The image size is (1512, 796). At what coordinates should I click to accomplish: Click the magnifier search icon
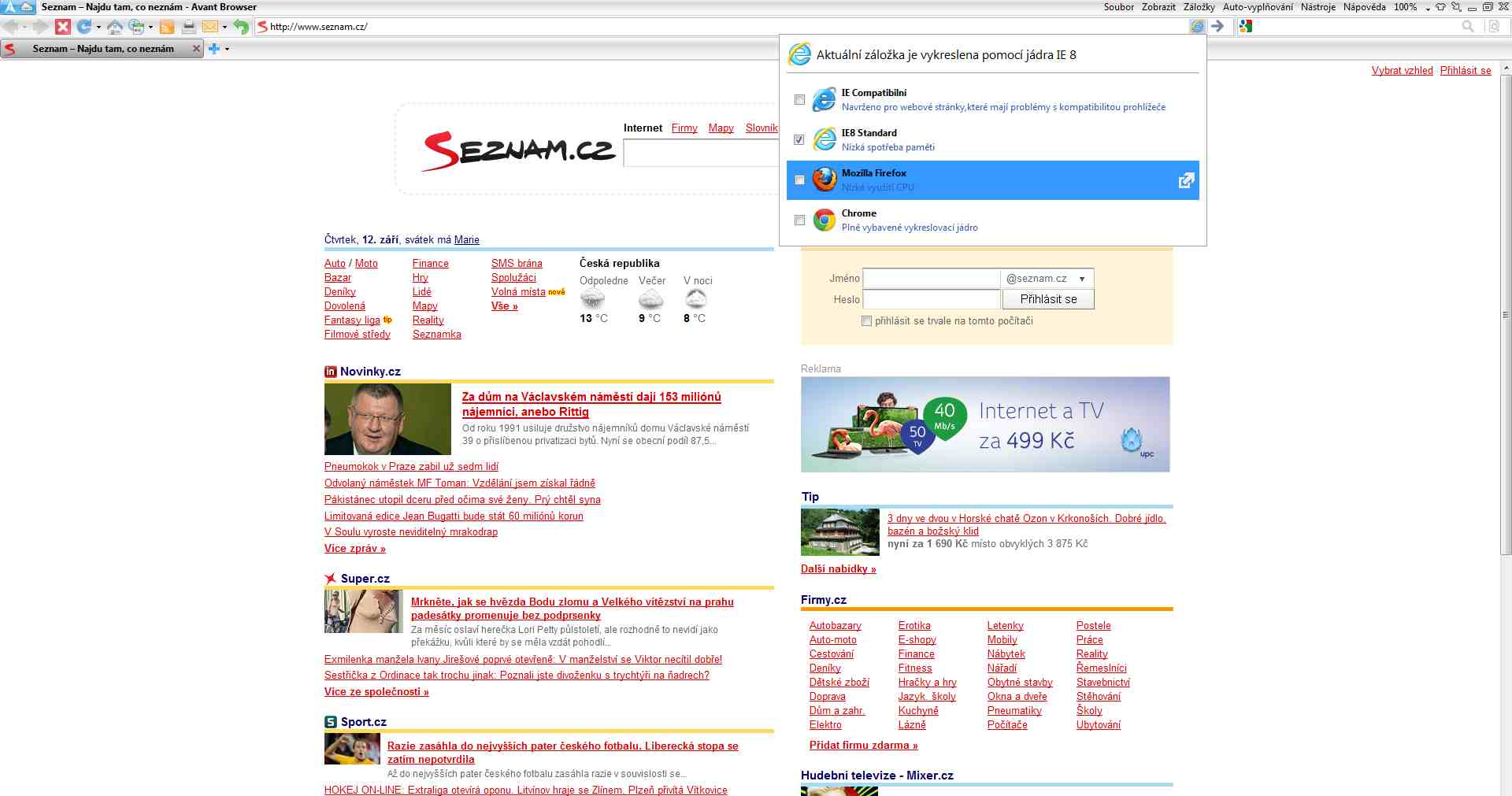click(1468, 27)
